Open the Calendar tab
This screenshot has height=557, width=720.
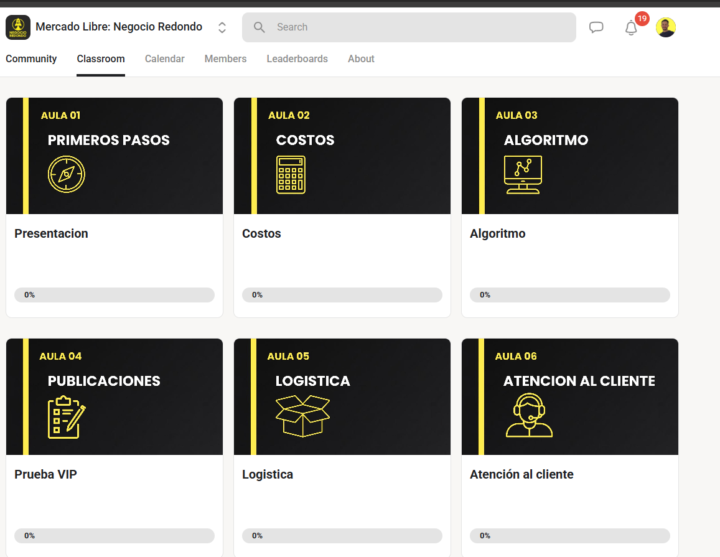[164, 59]
